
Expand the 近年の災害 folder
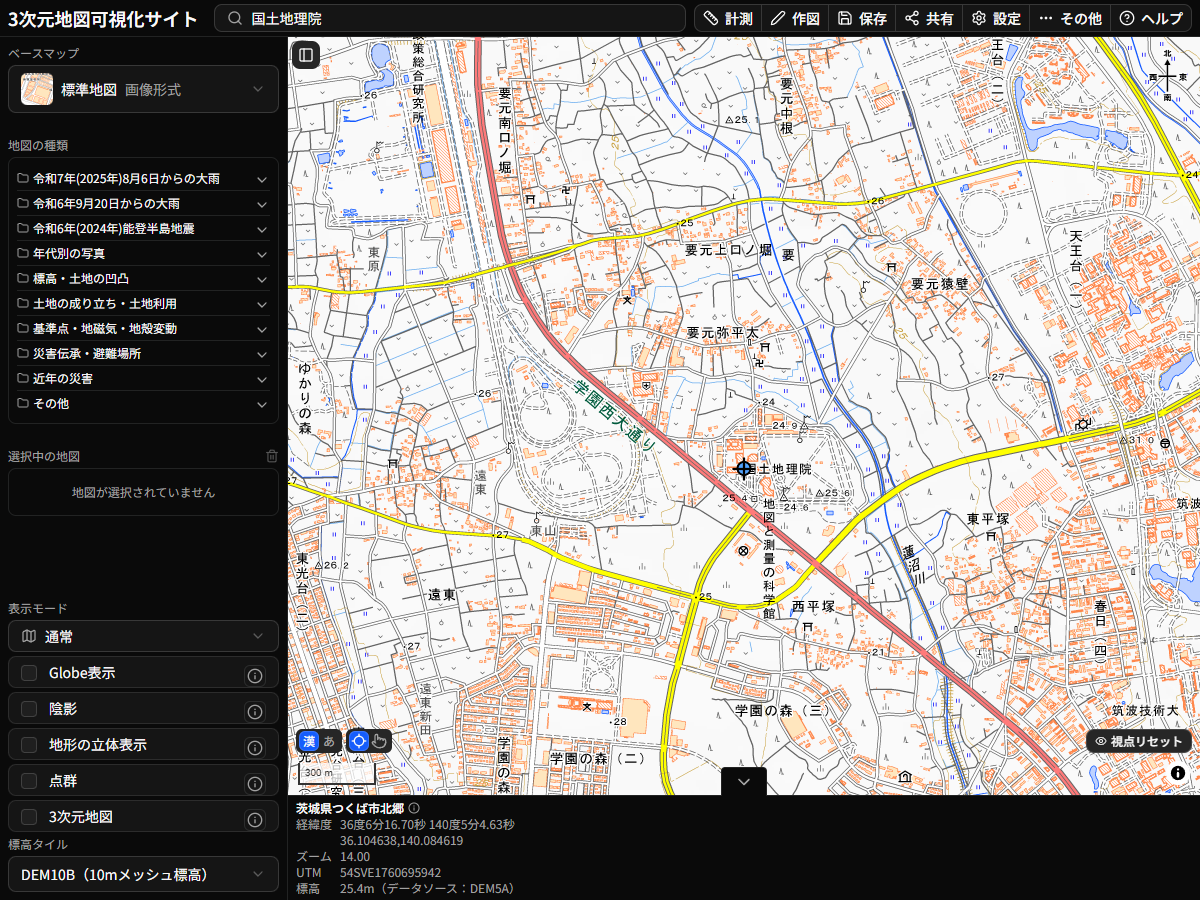click(x=143, y=379)
